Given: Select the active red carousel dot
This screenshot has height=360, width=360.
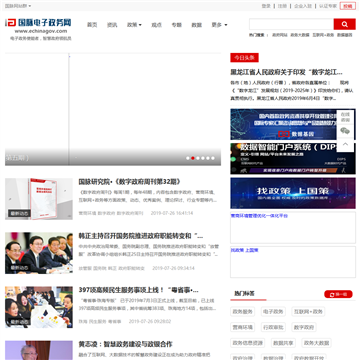Looking at the screenshot, I should click(193, 158).
